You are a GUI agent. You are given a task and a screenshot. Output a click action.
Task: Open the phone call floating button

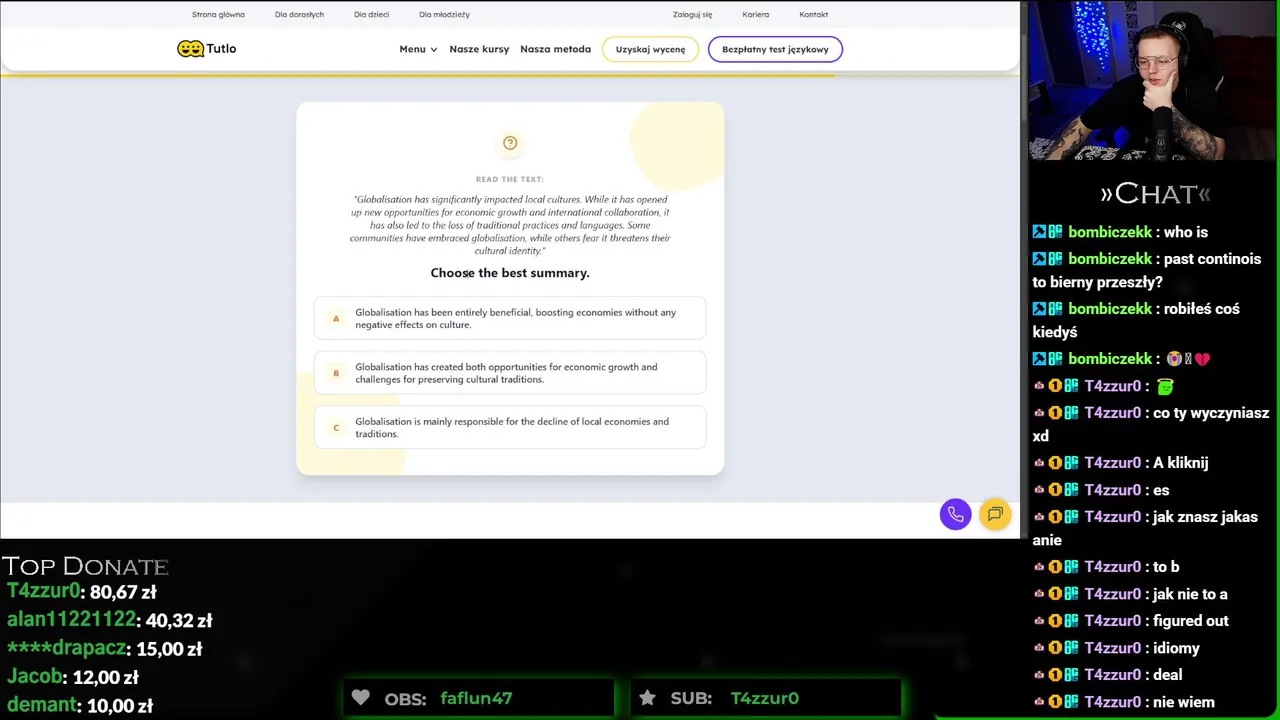955,514
